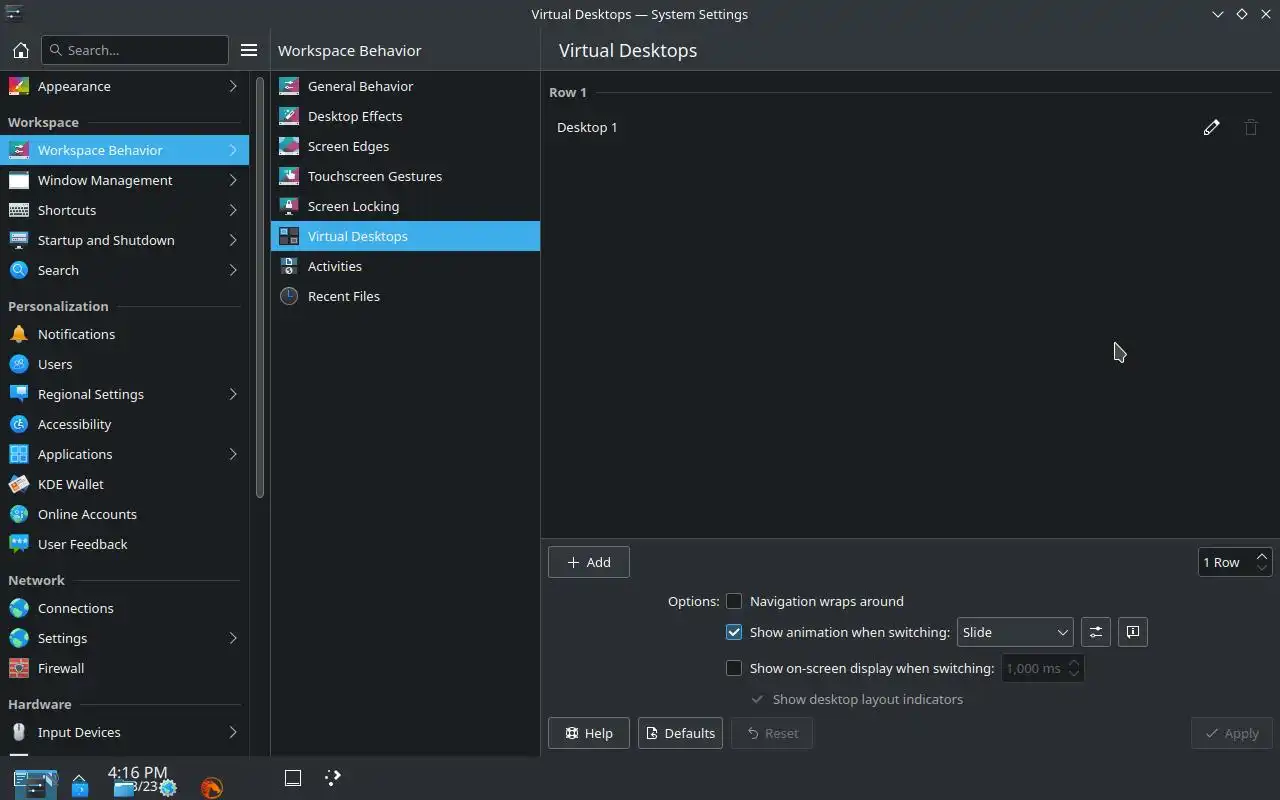Open Firewall settings
The image size is (1280, 800).
(124, 668)
